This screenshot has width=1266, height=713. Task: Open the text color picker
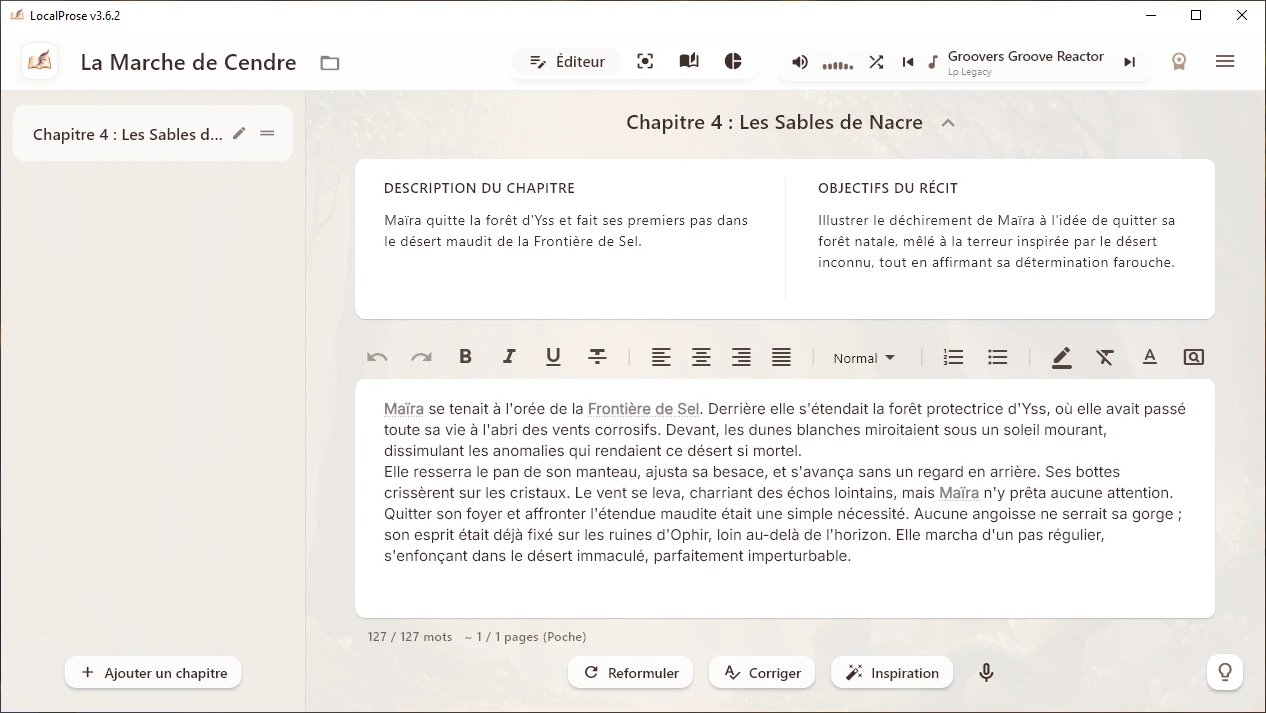1150,357
